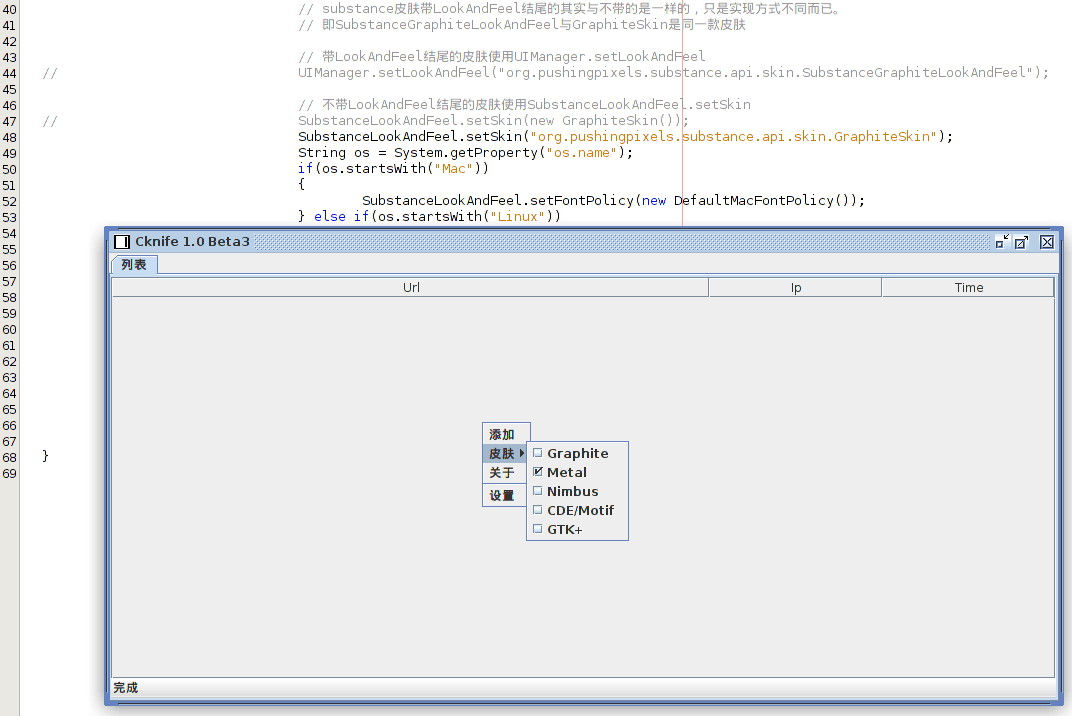Click the Ip column header
The image size is (1072, 716).
(x=795, y=287)
